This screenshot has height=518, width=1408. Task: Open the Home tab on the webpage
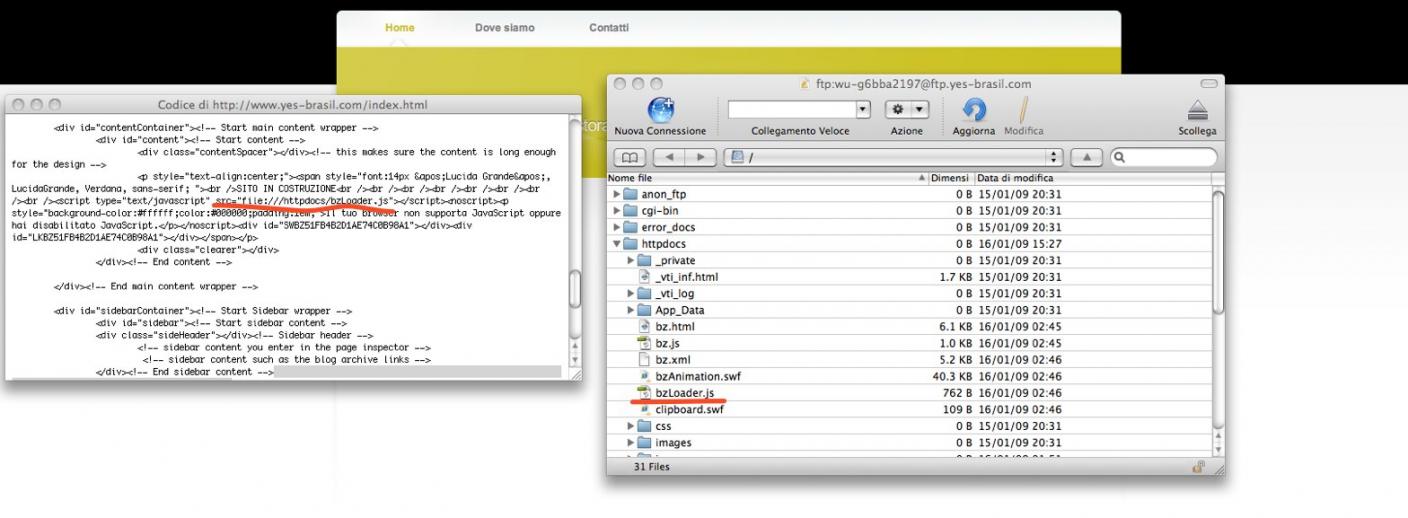coord(400,28)
